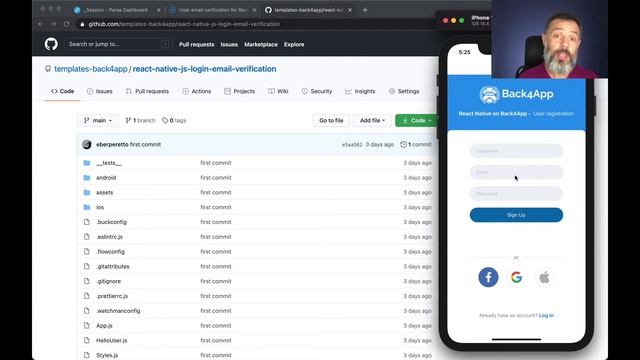Click the assets folder icon

point(87,192)
